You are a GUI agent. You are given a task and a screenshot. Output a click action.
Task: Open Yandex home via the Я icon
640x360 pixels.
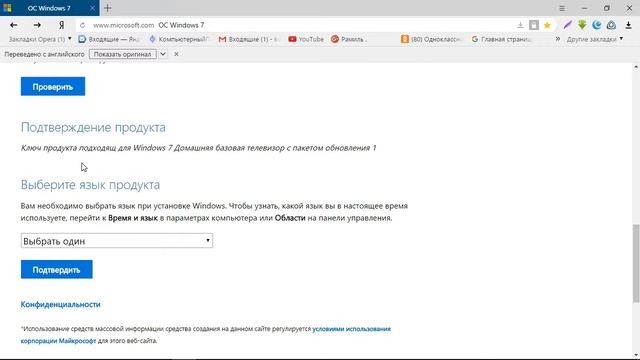(x=62, y=25)
